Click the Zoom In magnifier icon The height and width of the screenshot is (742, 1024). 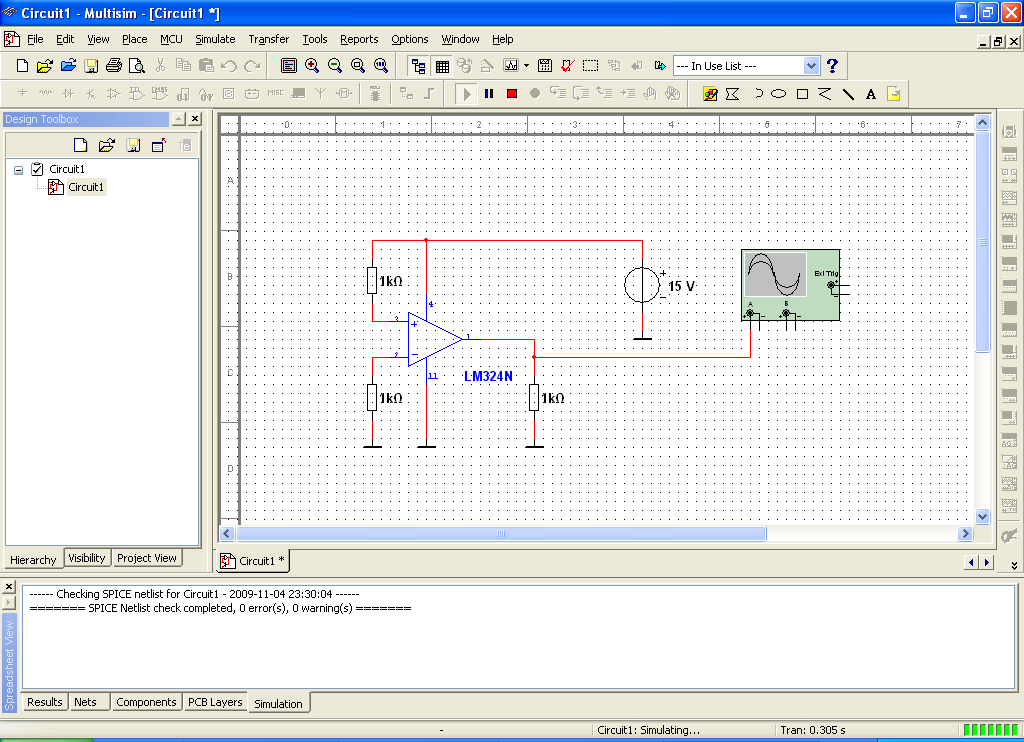coord(312,65)
